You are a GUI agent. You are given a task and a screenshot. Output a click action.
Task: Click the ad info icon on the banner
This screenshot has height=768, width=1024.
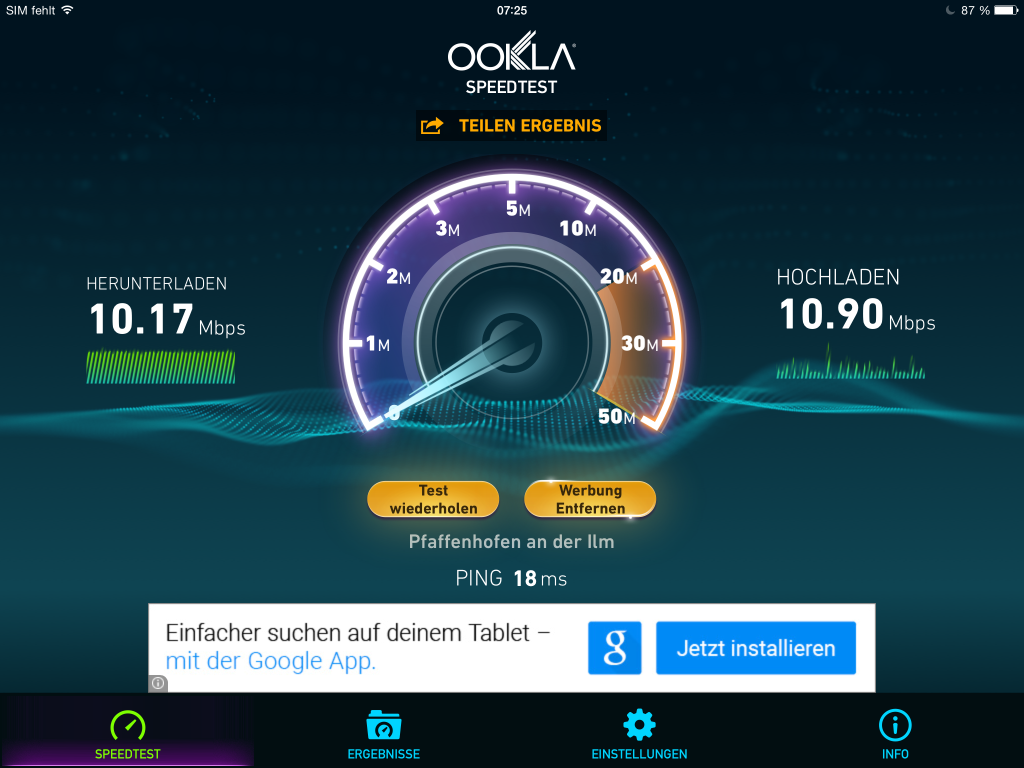click(x=158, y=683)
